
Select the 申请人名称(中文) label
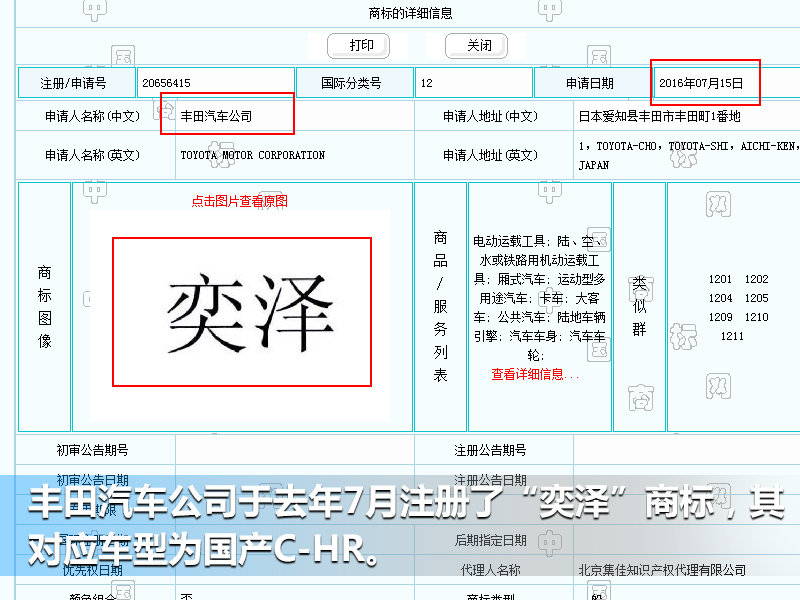92,116
